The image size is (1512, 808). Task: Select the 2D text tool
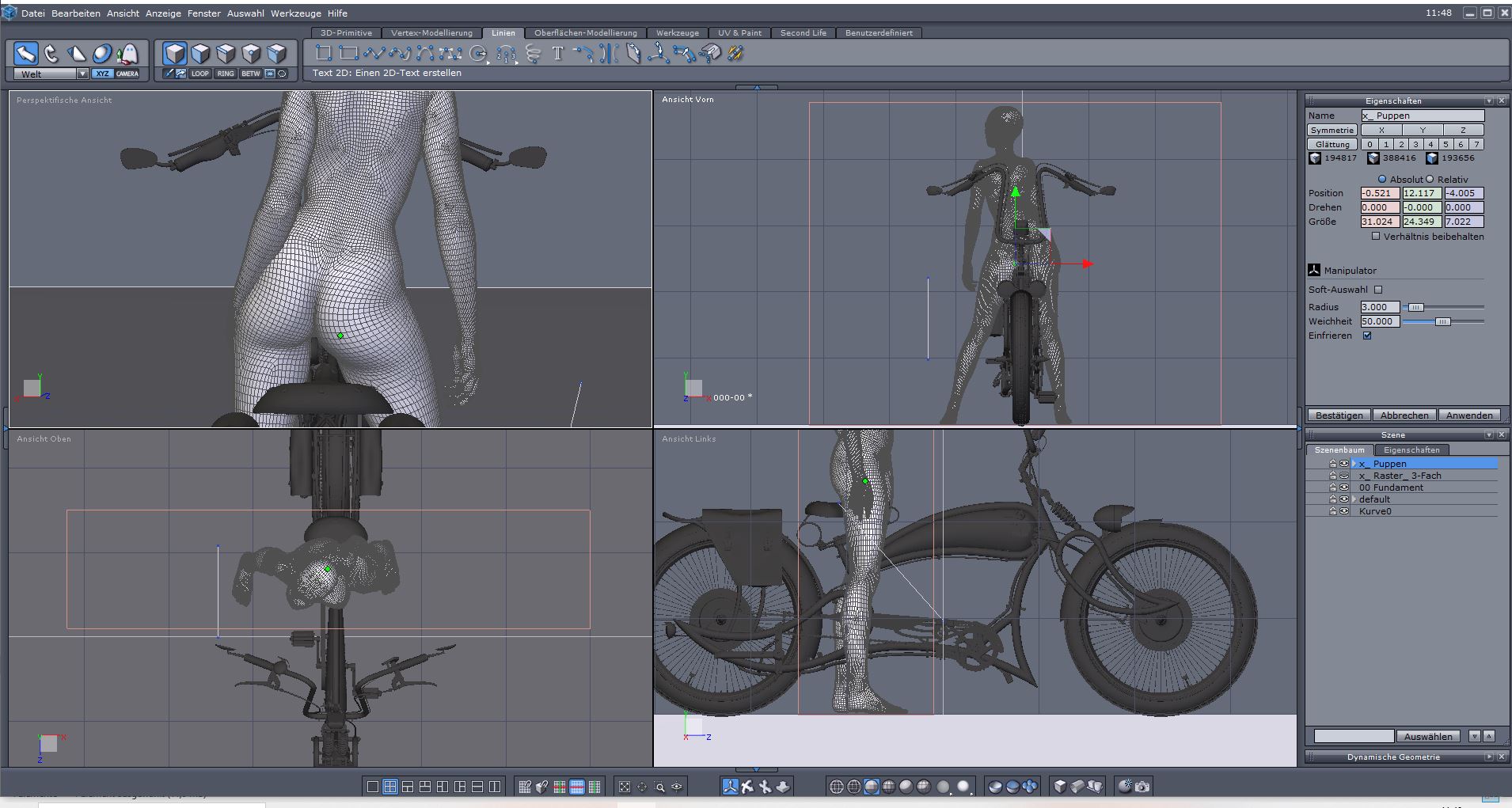(x=557, y=54)
